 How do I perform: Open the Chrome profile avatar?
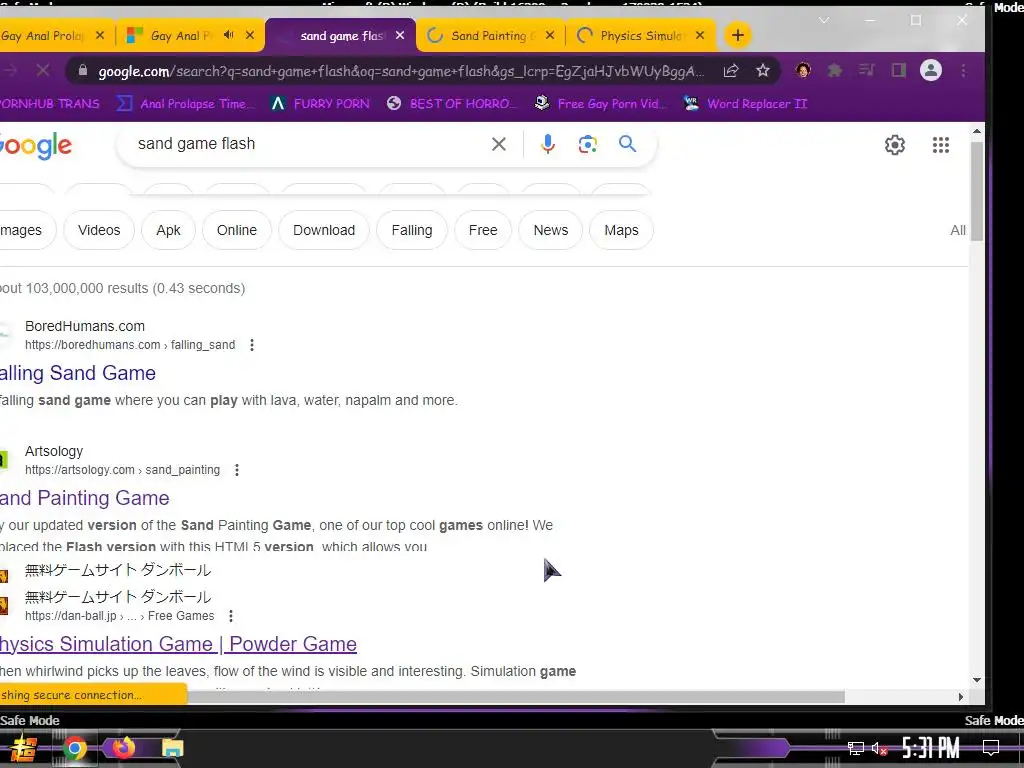[x=931, y=70]
